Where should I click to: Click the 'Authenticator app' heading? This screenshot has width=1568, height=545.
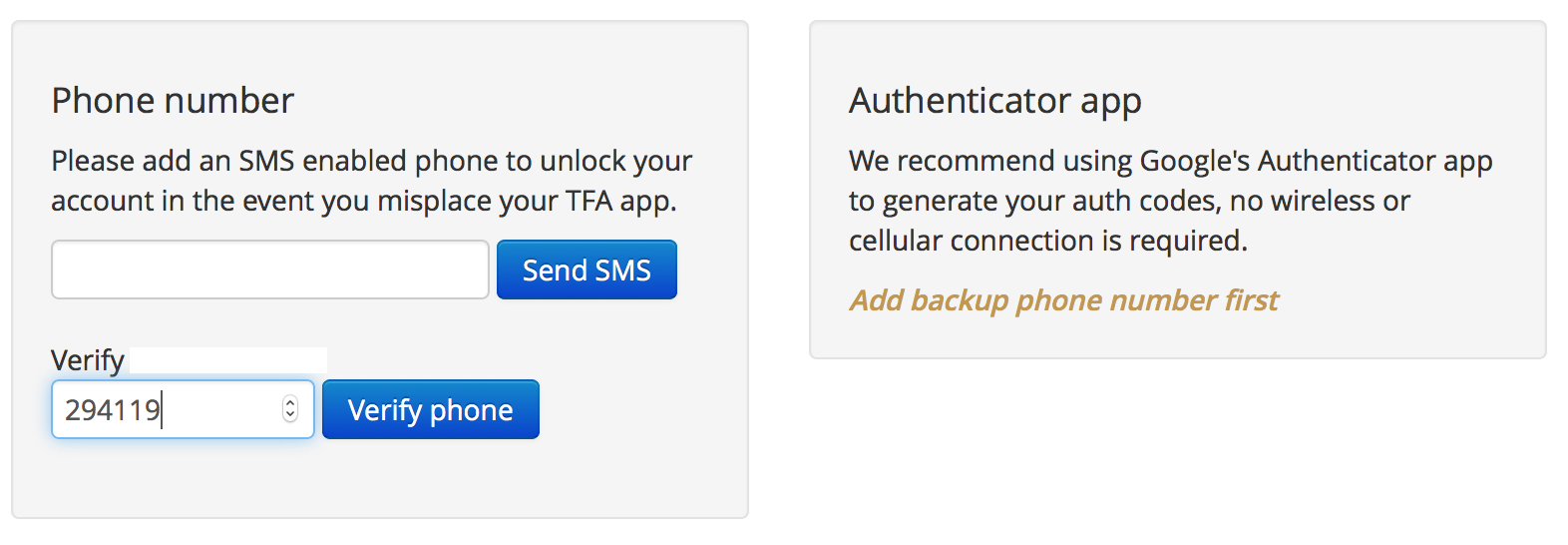tap(994, 101)
